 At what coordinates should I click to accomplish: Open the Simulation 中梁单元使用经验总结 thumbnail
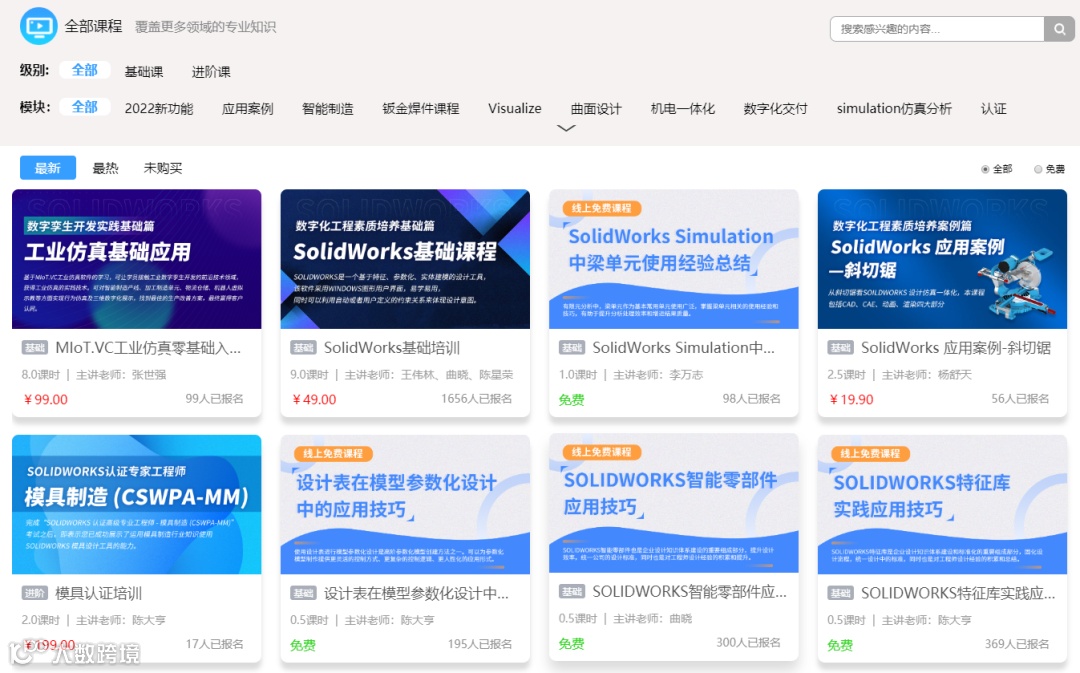(x=674, y=259)
